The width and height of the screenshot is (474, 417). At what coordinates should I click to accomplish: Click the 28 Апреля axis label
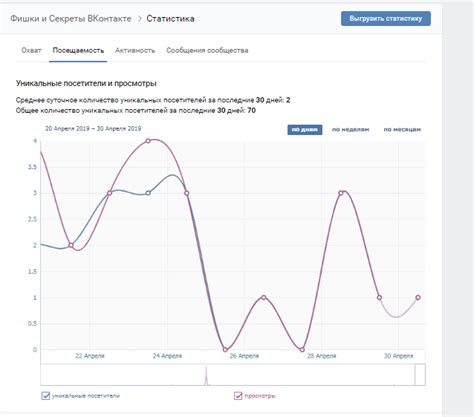[x=321, y=356]
